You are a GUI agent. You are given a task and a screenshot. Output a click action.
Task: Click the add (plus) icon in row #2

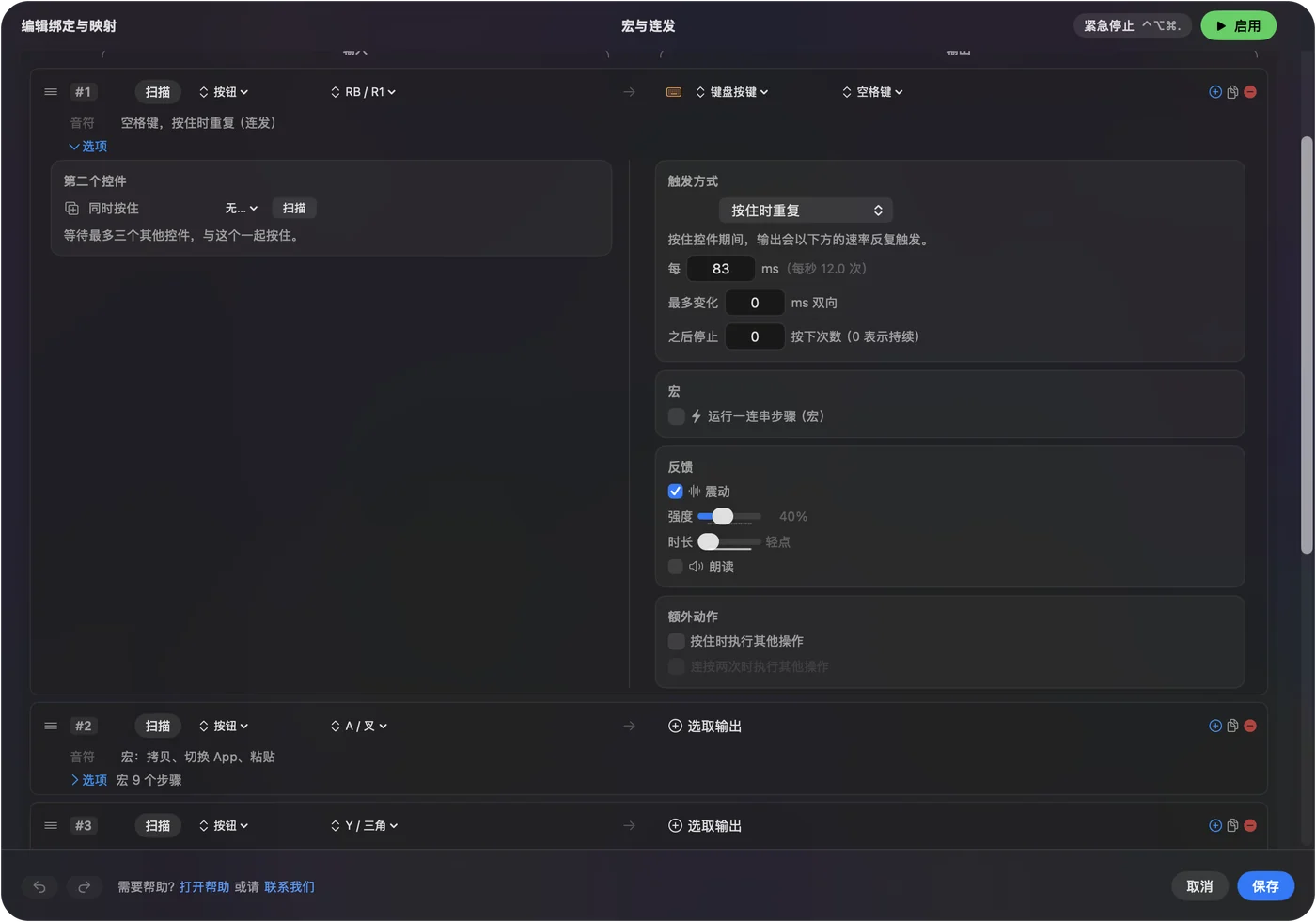1215,726
